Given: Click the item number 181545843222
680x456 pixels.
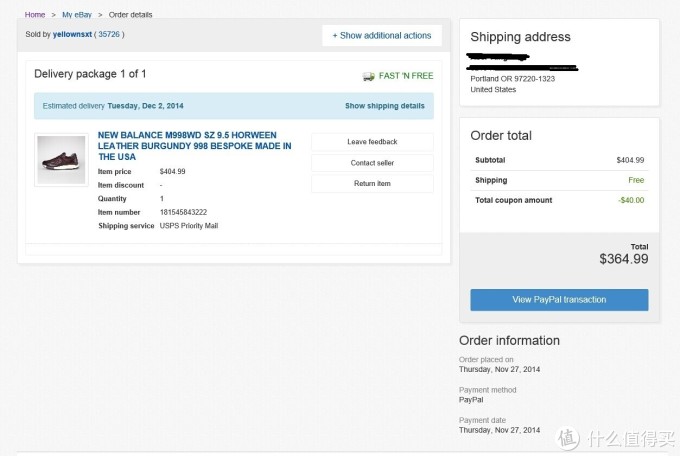Looking at the screenshot, I should coord(183,212).
